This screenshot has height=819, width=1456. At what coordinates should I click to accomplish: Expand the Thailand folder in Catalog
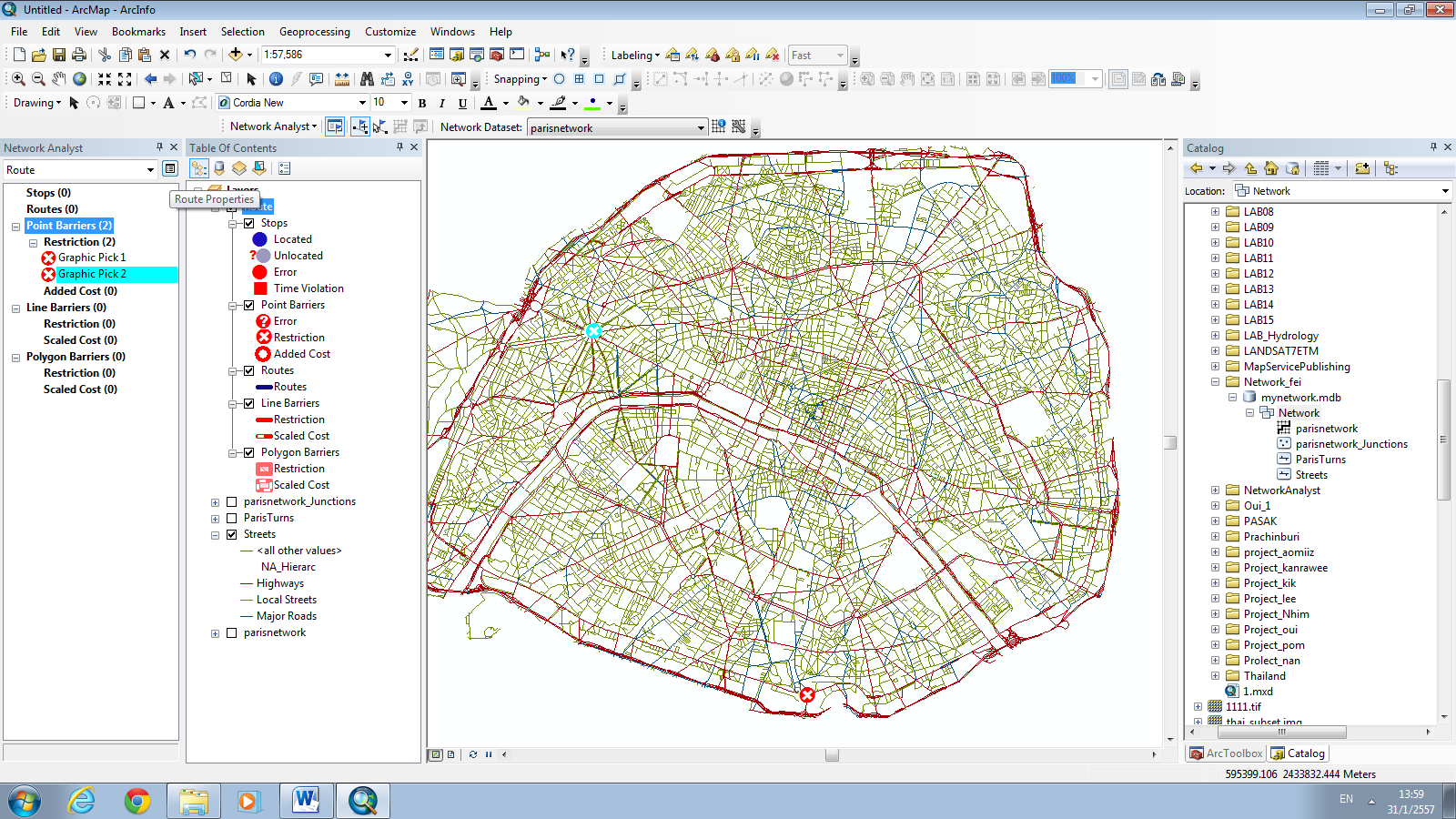(1216, 675)
